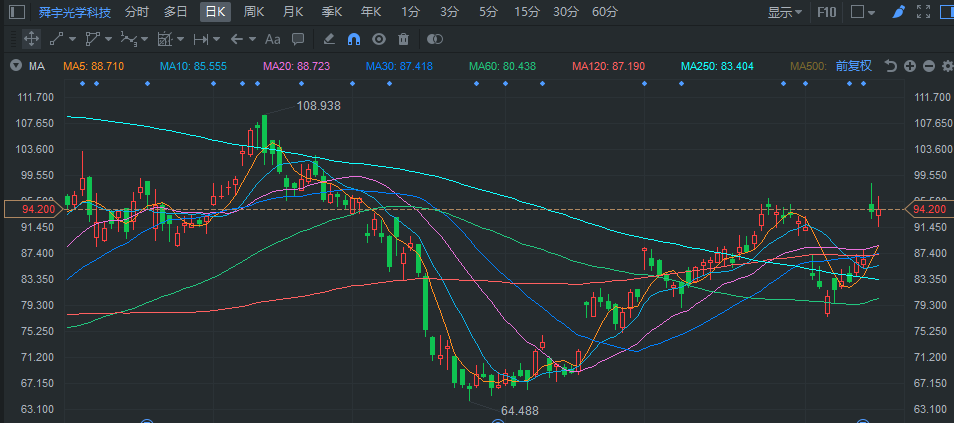Switch to 15分 minute chart

click(x=527, y=12)
